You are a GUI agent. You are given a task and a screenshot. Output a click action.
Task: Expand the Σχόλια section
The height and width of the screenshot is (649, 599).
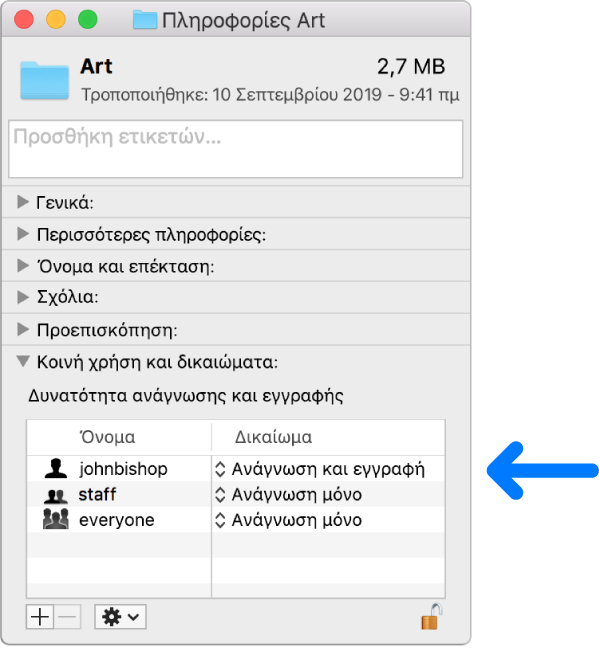22,297
